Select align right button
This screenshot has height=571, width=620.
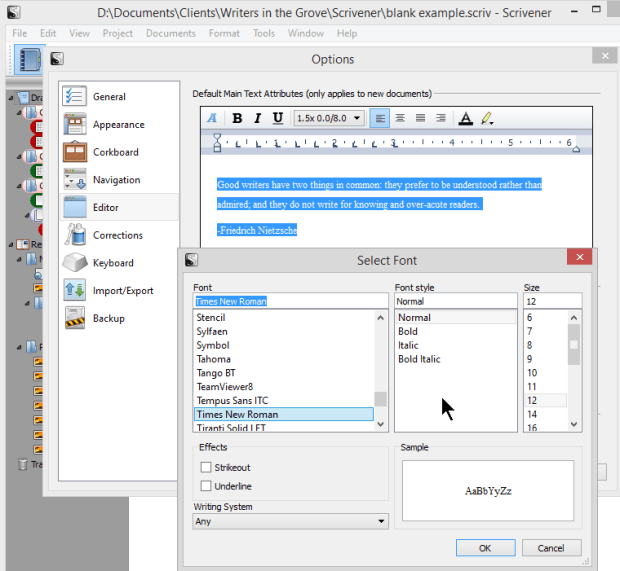click(440, 118)
